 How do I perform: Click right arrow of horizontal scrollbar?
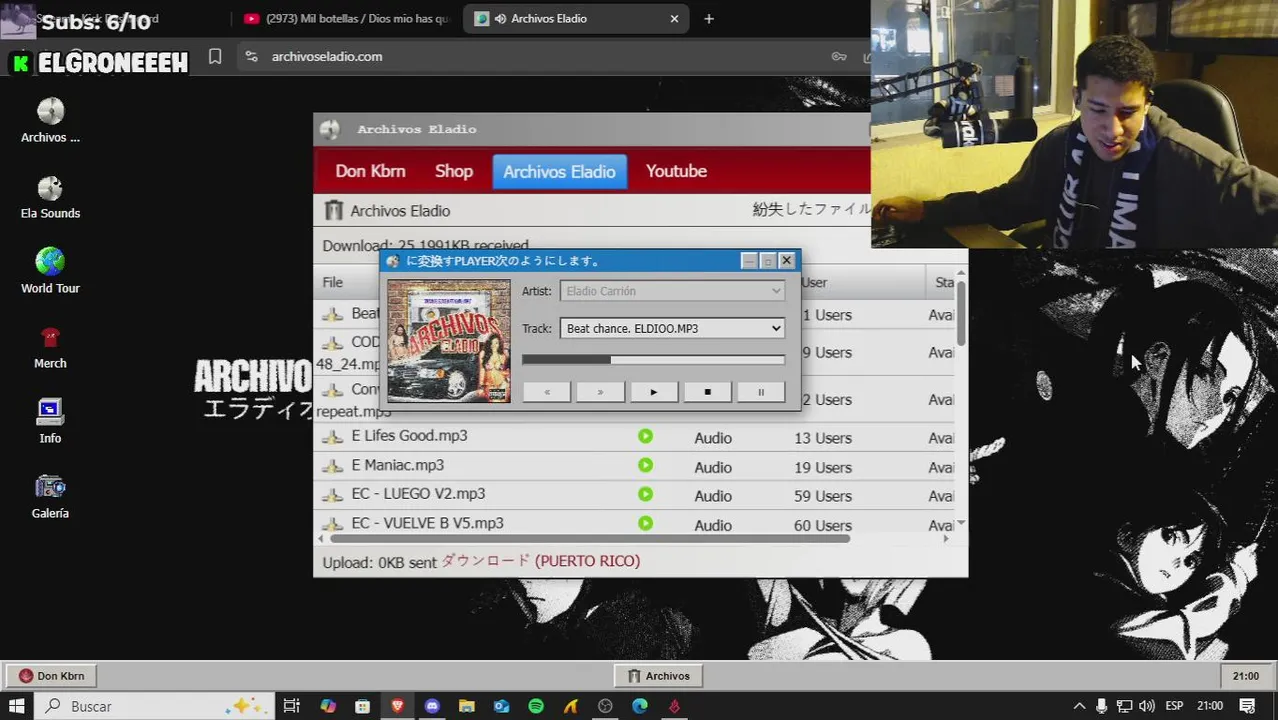(946, 539)
